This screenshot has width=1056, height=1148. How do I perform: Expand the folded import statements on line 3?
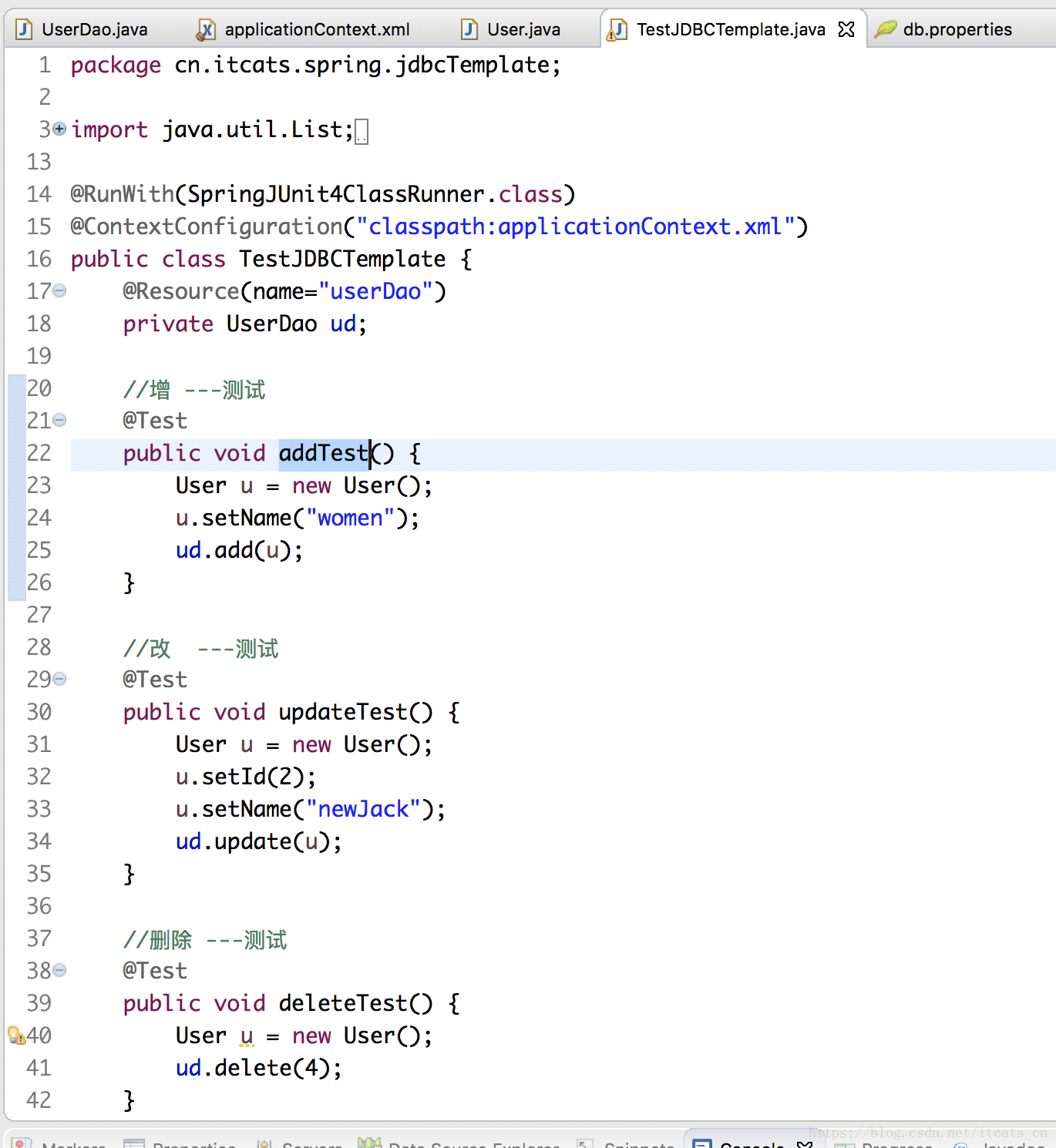[59, 129]
